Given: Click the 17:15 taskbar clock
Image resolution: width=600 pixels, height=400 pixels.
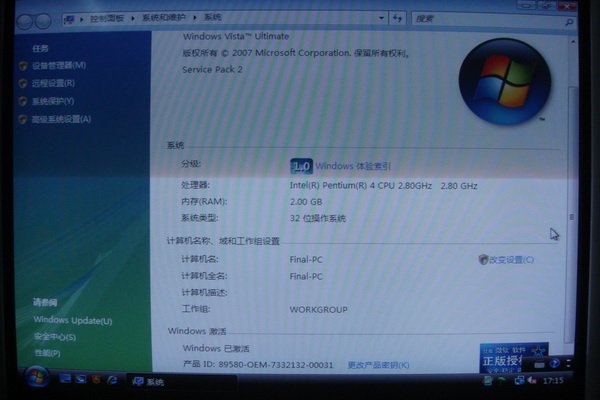Looking at the screenshot, I should pyautogui.click(x=553, y=380).
